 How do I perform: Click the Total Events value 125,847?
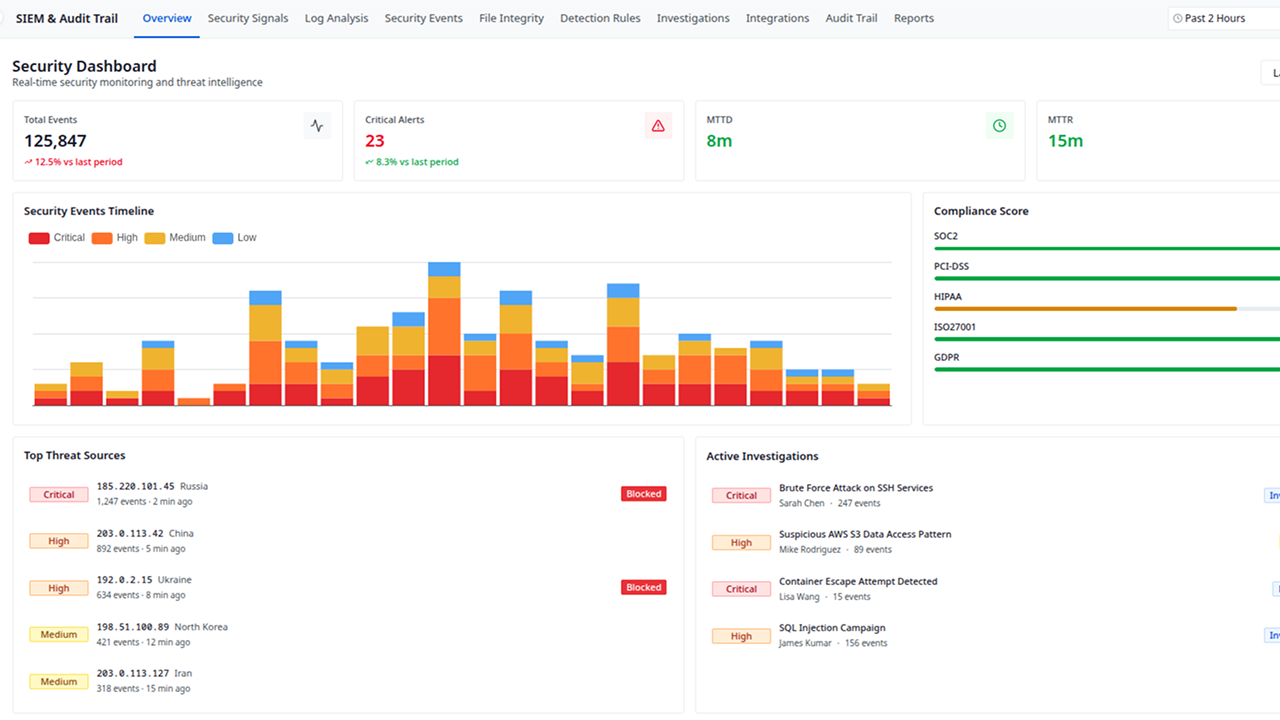point(55,141)
